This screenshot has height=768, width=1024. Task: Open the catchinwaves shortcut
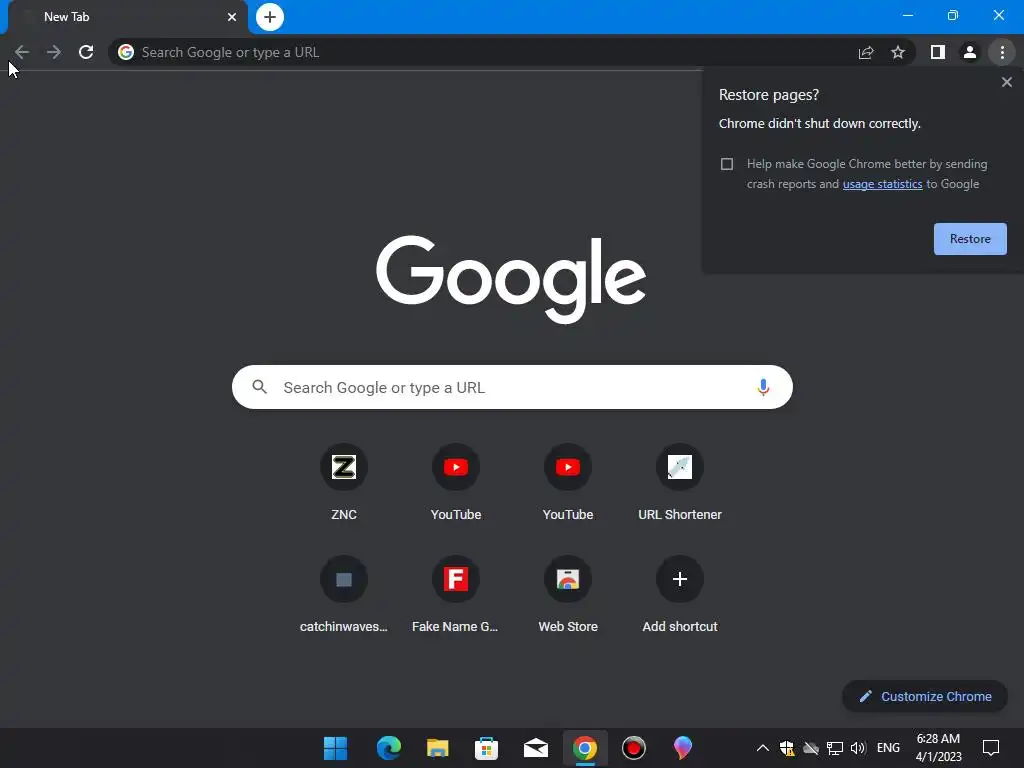[344, 595]
